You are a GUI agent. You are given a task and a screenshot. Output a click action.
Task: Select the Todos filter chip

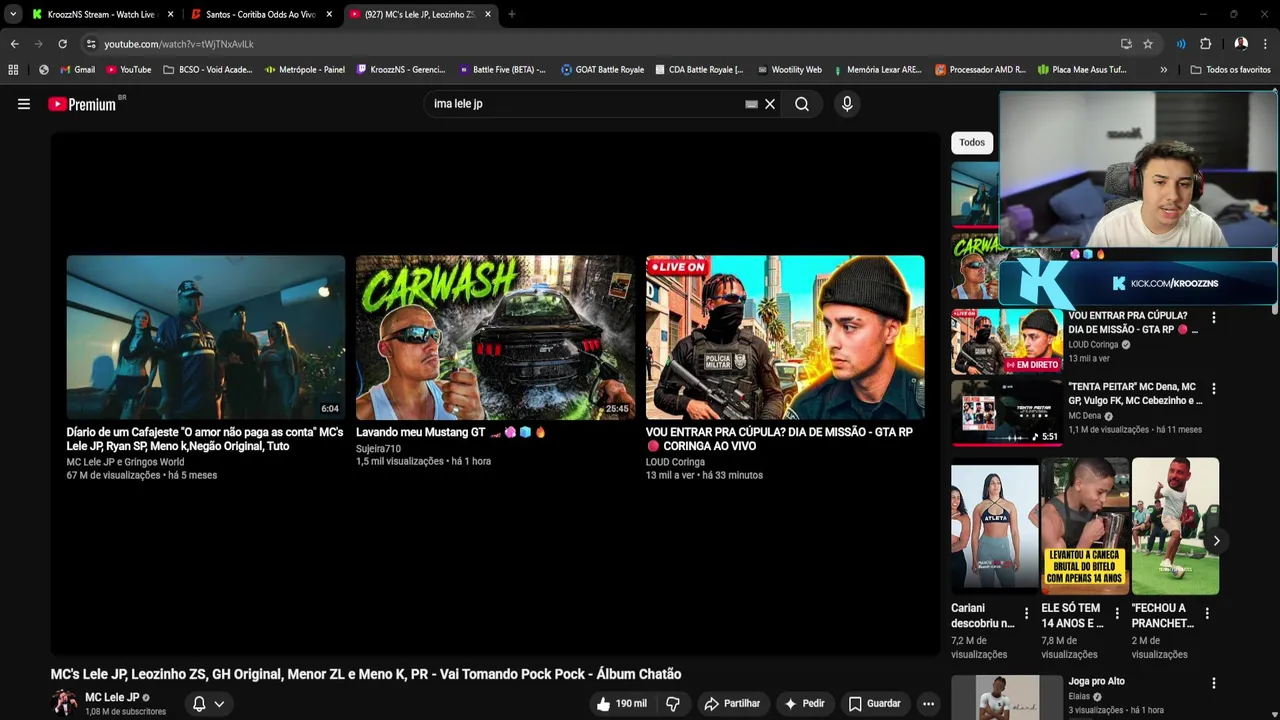point(972,143)
